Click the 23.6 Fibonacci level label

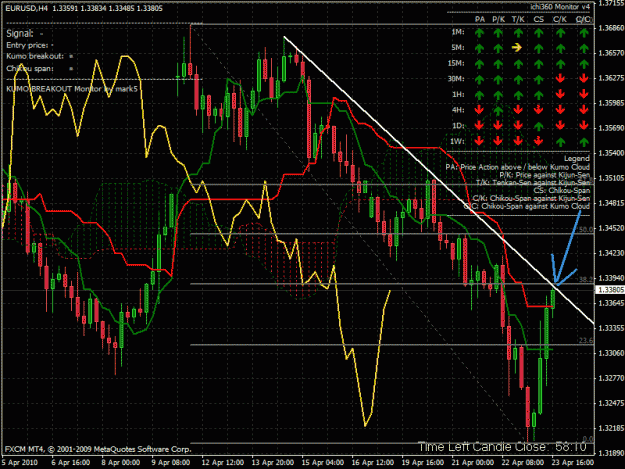coord(586,340)
